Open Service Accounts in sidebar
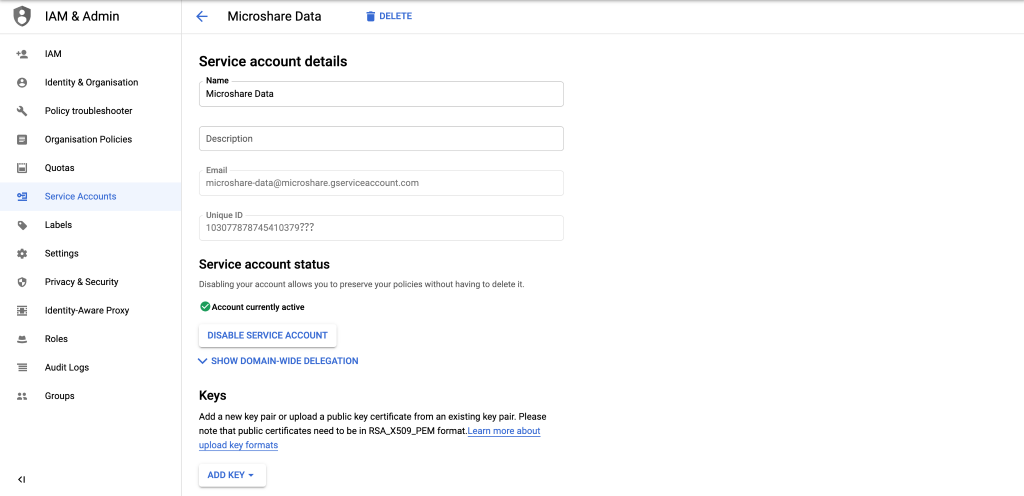The width and height of the screenshot is (1024, 496). click(80, 197)
